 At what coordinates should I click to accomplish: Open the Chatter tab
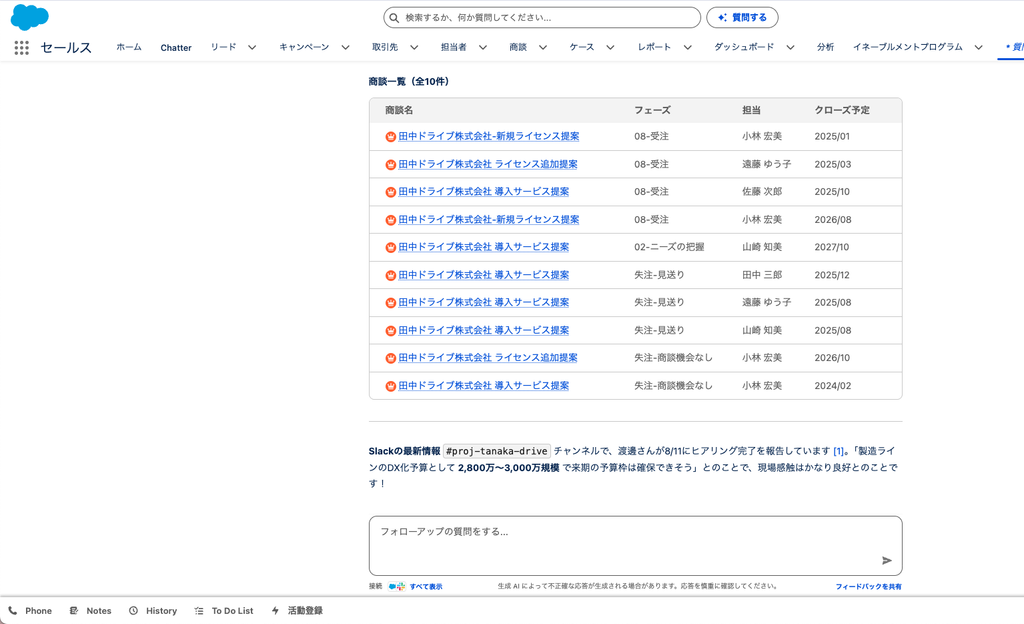tap(176, 48)
